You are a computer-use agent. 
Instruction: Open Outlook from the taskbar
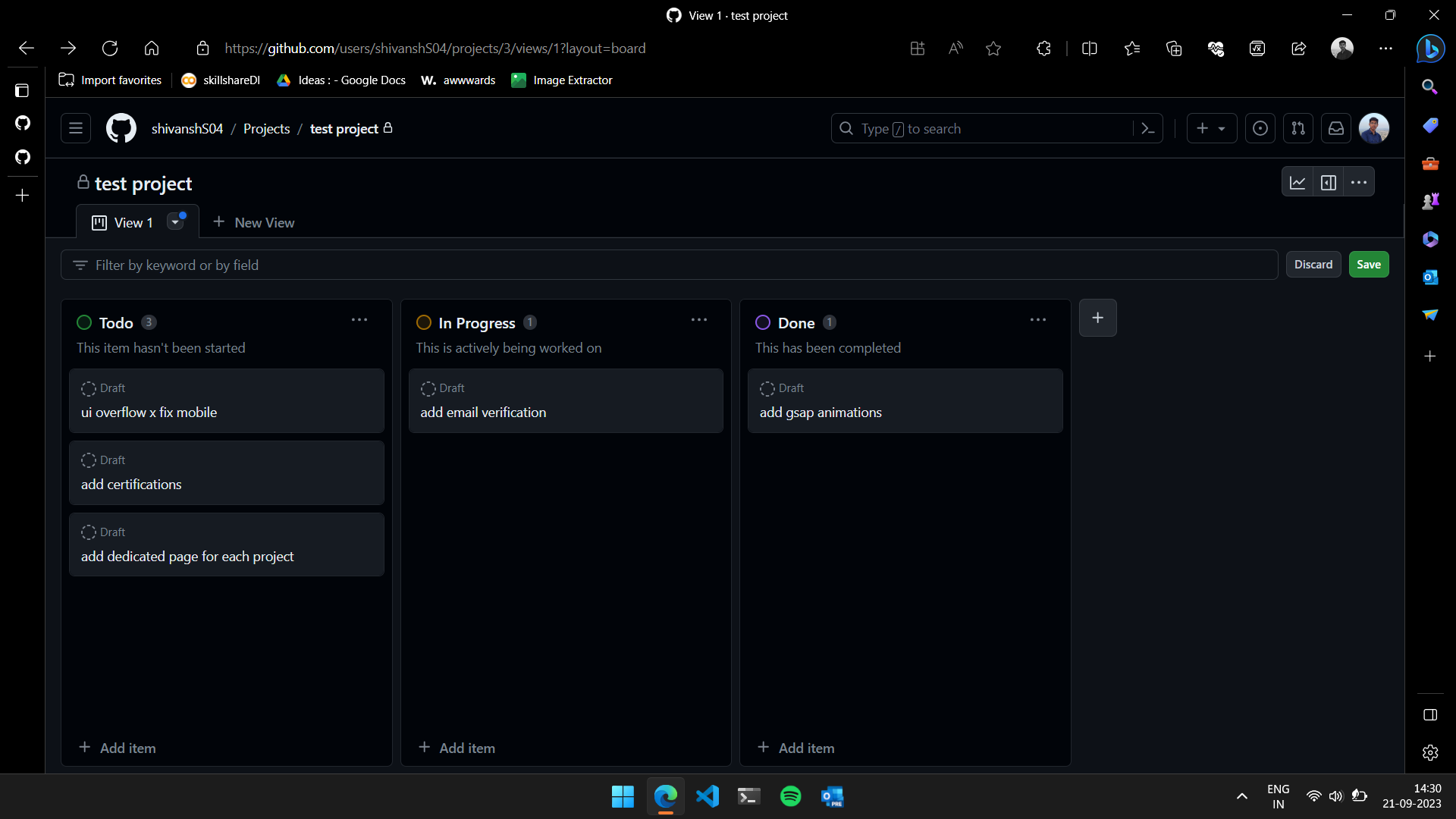833,796
